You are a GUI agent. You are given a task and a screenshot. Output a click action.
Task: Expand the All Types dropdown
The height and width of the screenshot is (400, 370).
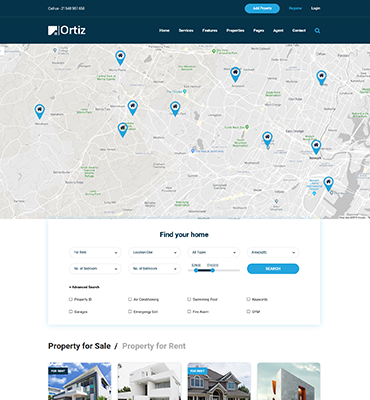tap(214, 252)
